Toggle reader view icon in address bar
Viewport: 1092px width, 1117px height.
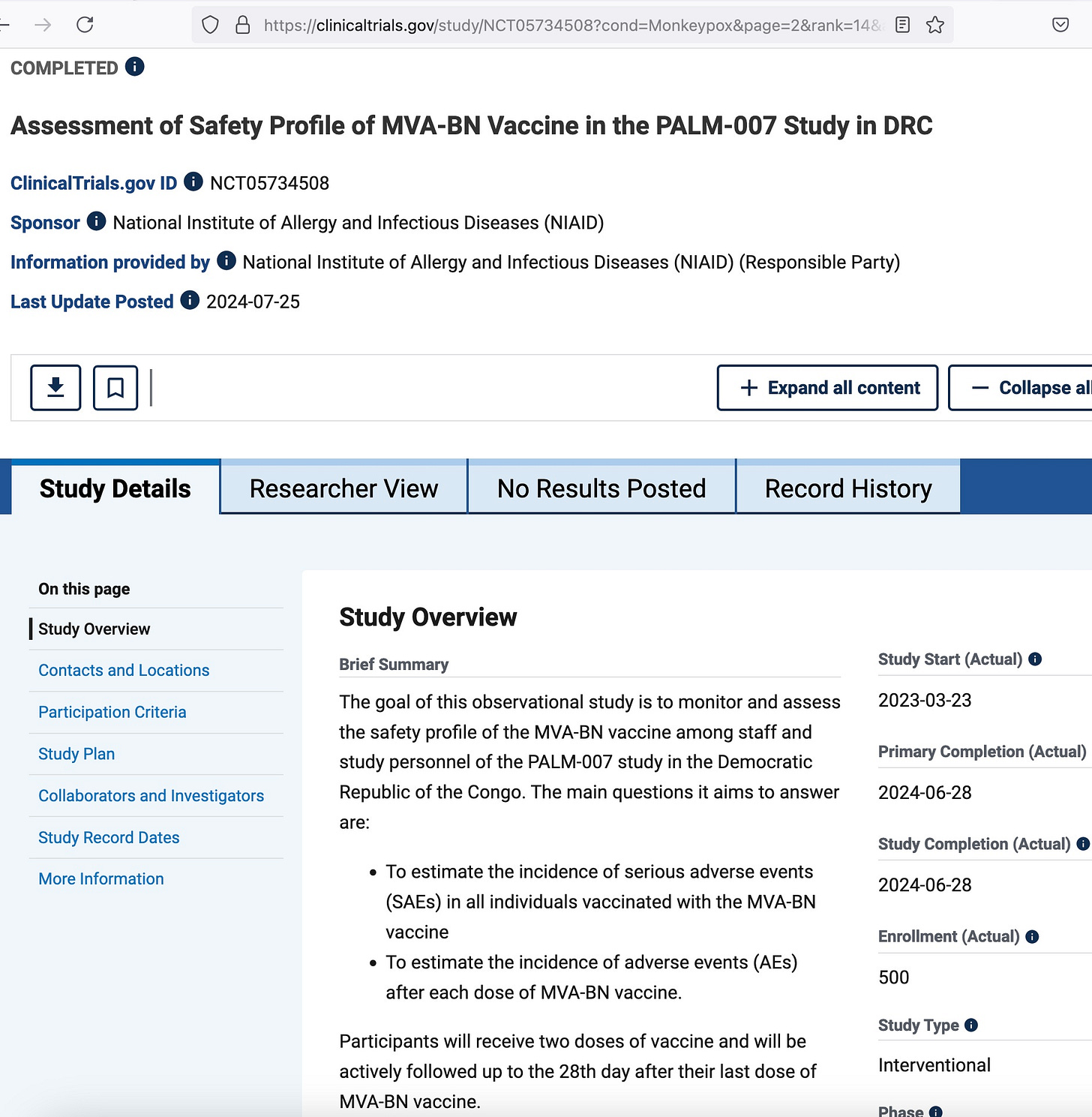coord(903,25)
